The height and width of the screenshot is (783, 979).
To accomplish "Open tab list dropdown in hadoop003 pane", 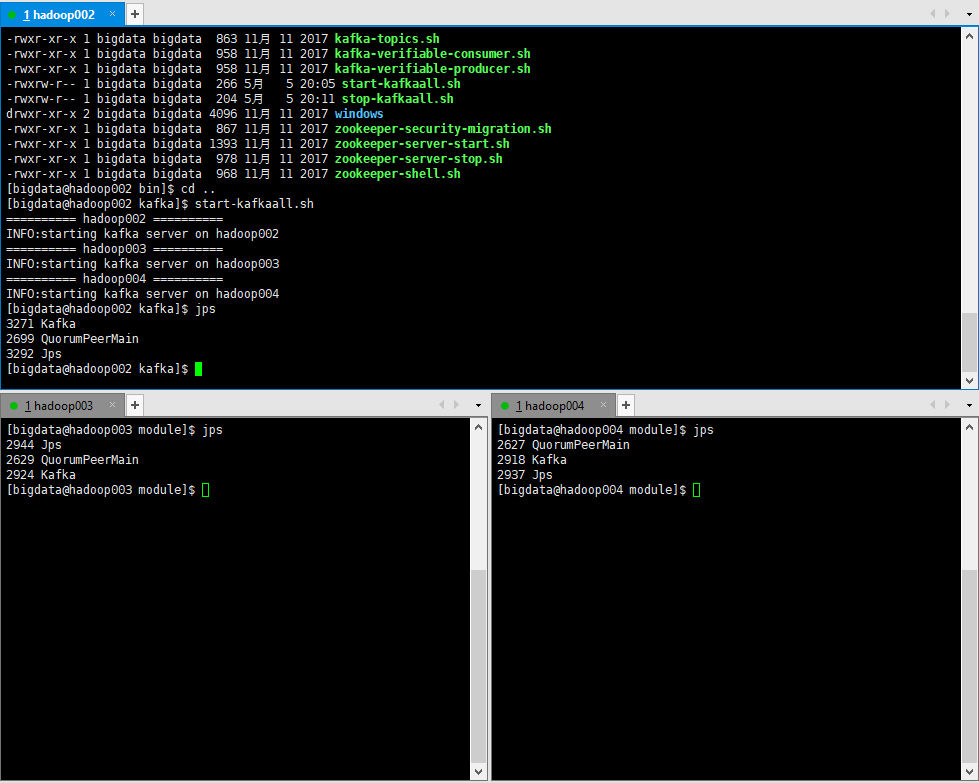I will pos(478,405).
